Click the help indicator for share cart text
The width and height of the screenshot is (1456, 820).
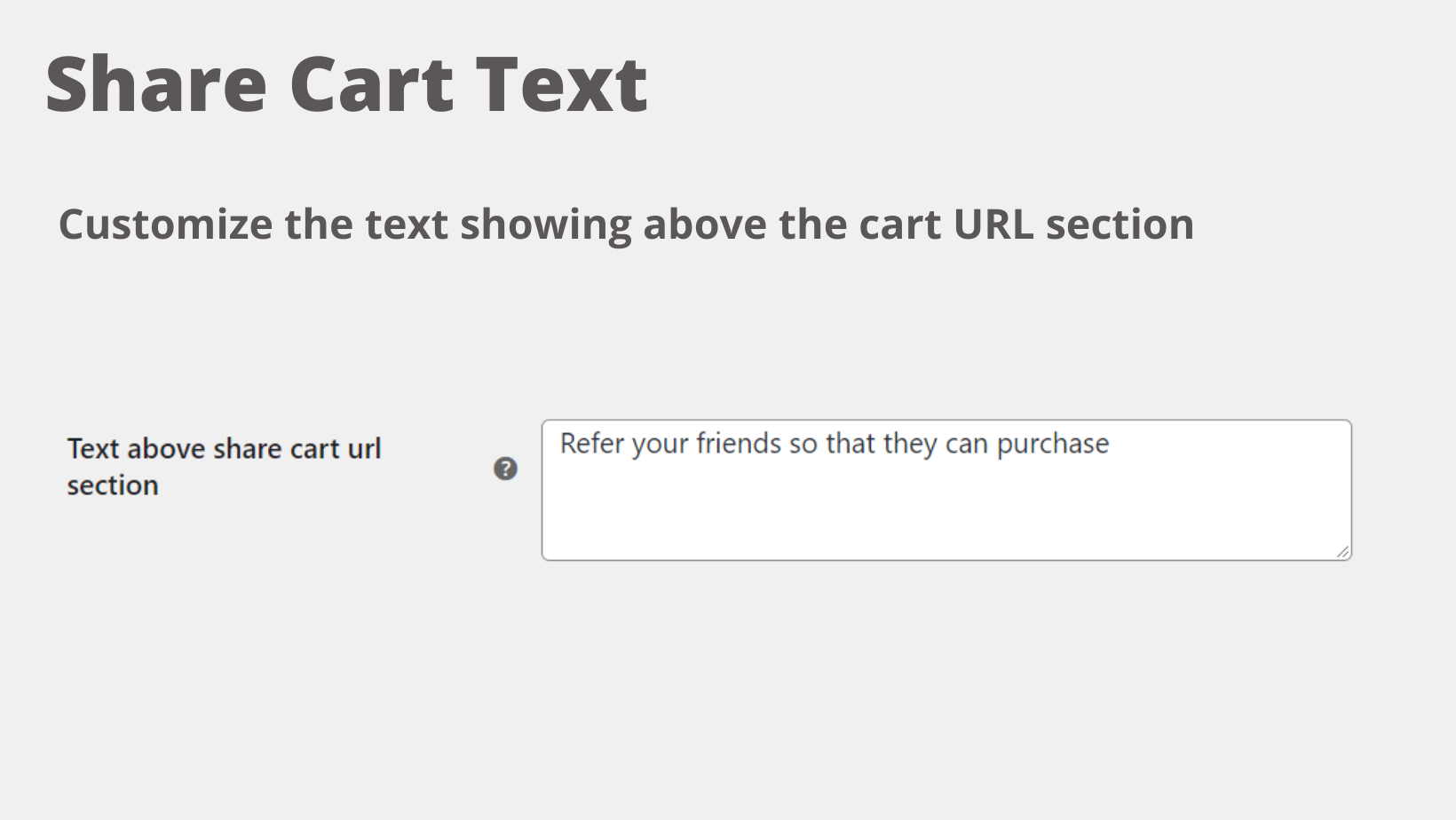pyautogui.click(x=504, y=469)
